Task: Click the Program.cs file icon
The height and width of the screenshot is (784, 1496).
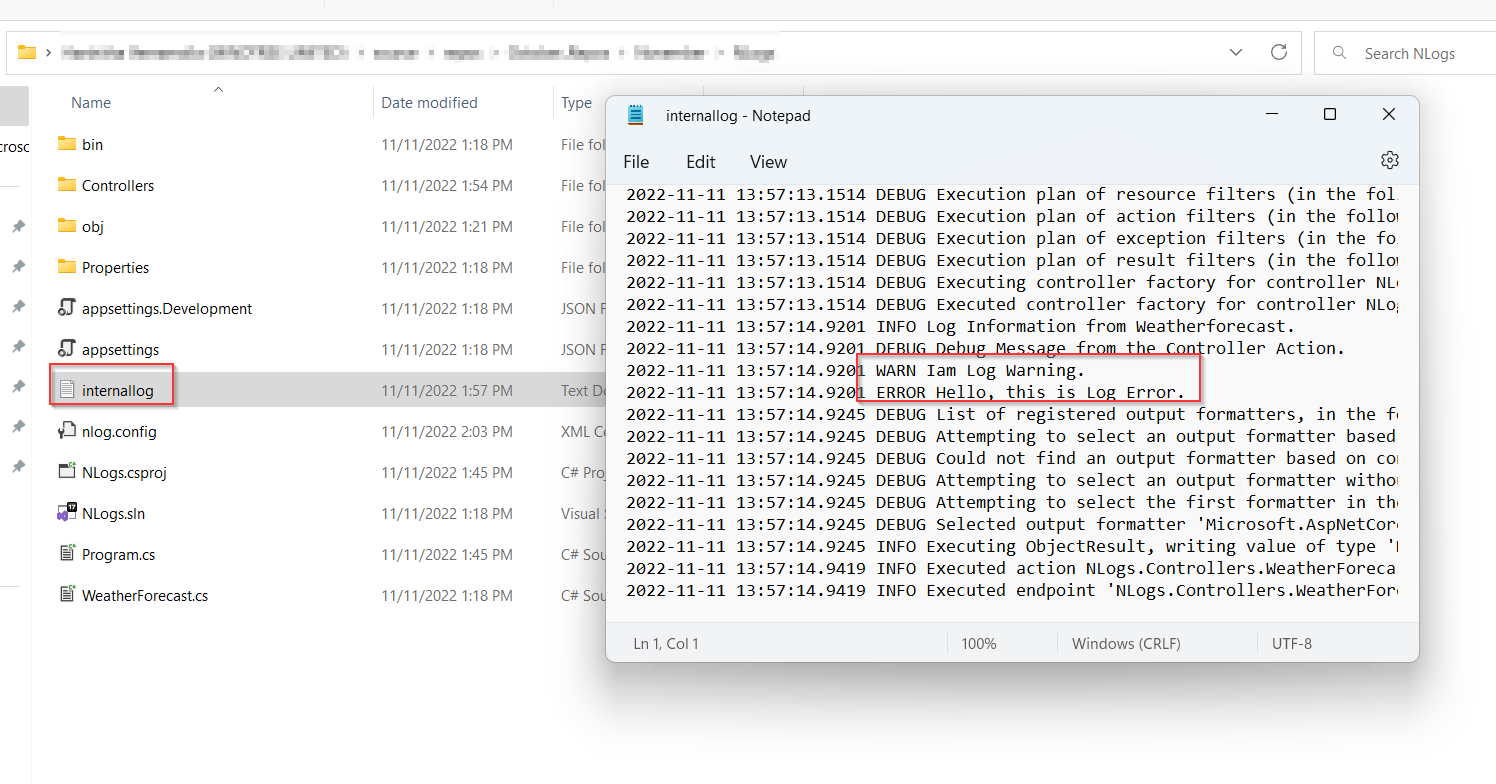Action: point(67,554)
